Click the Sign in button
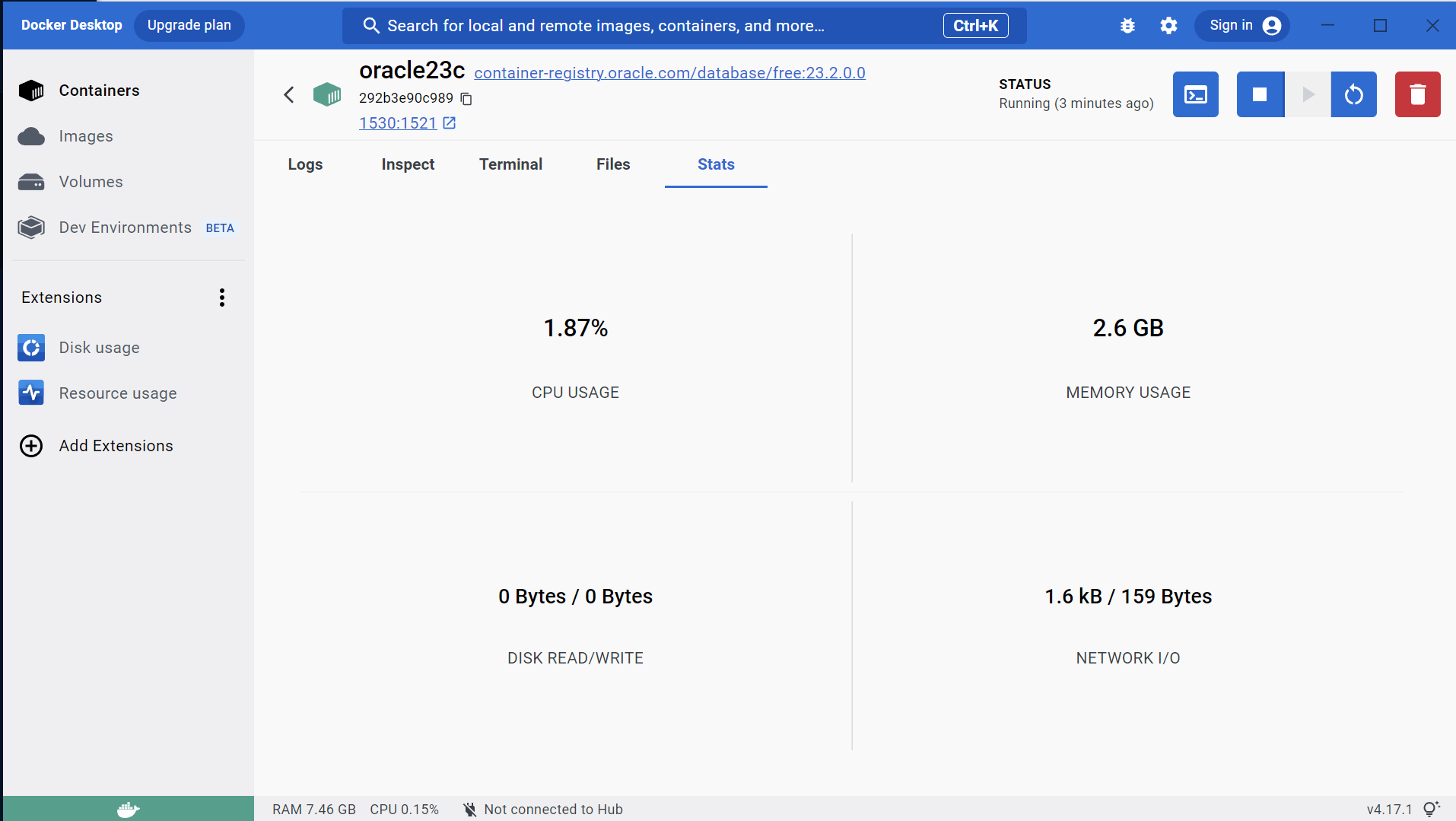Viewport: 1456px width, 821px height. pos(1242,26)
